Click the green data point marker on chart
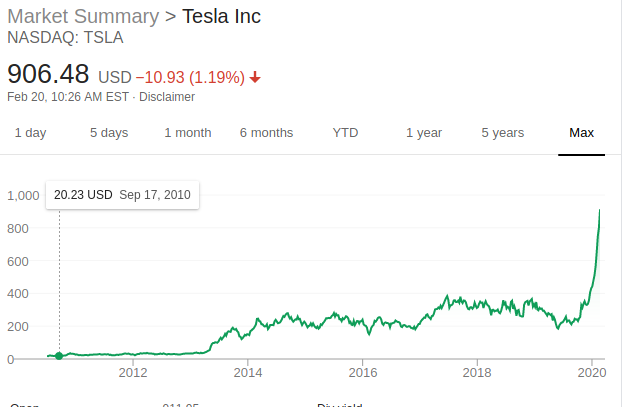Viewport: 624px width, 407px height. click(59, 356)
